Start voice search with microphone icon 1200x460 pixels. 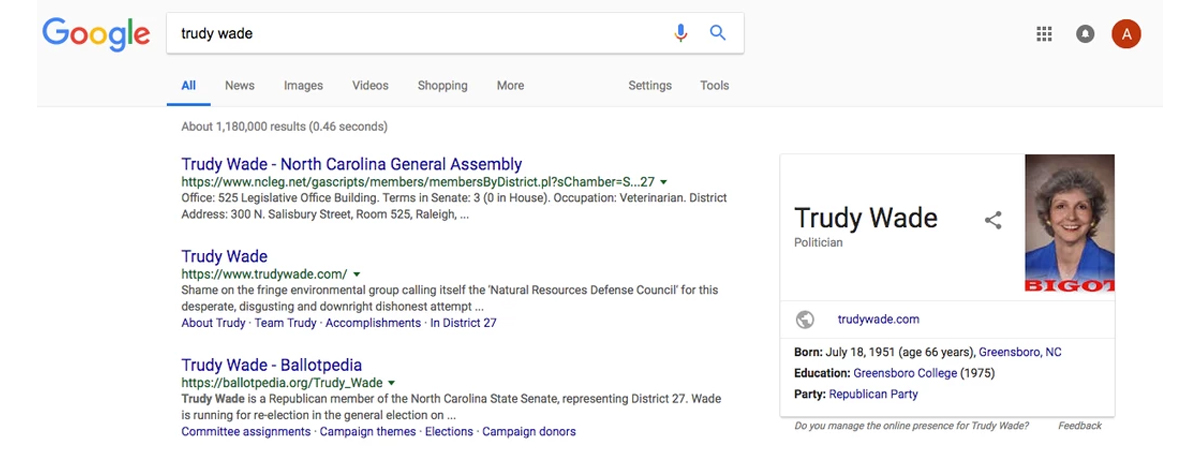tap(681, 33)
